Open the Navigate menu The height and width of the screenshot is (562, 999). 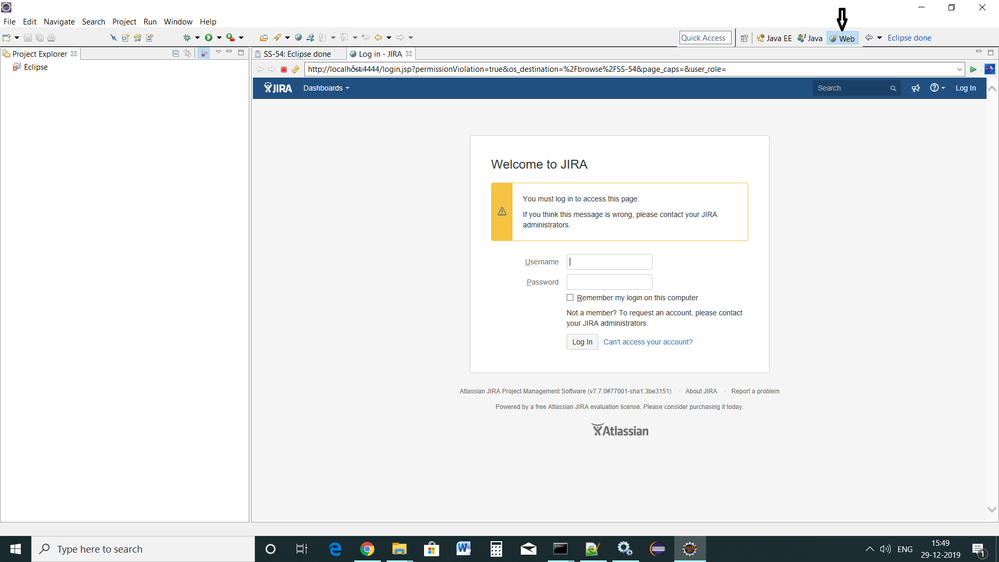[x=59, y=22]
